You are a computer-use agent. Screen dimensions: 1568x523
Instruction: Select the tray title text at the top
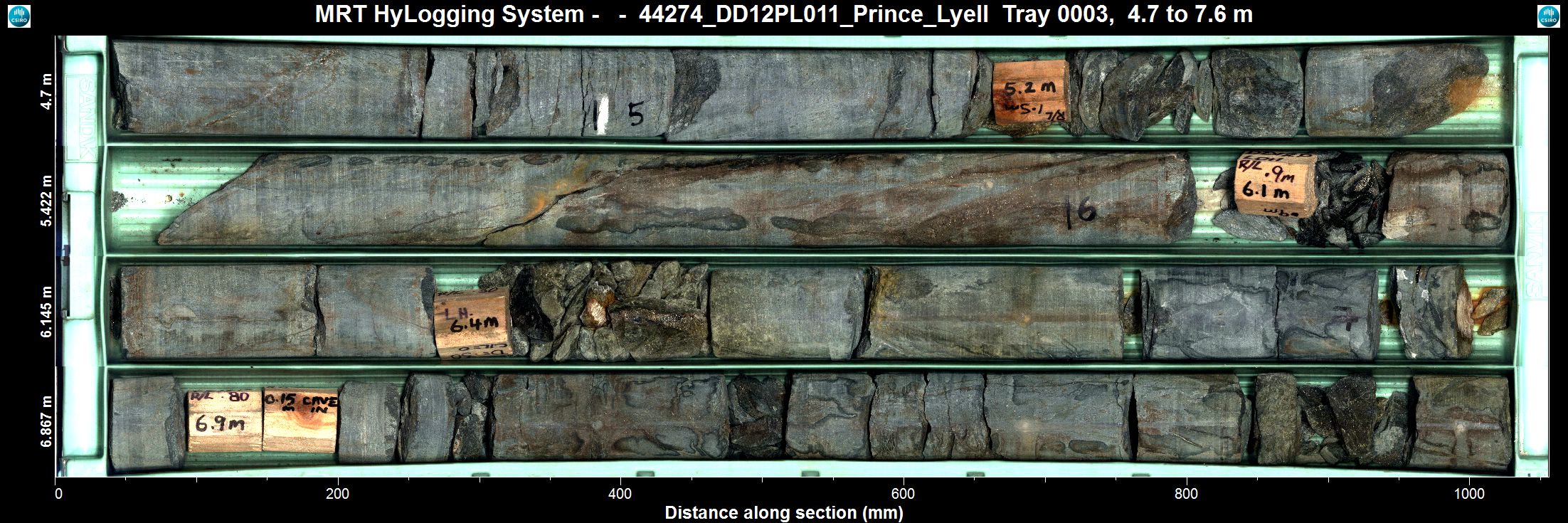[x=783, y=15]
